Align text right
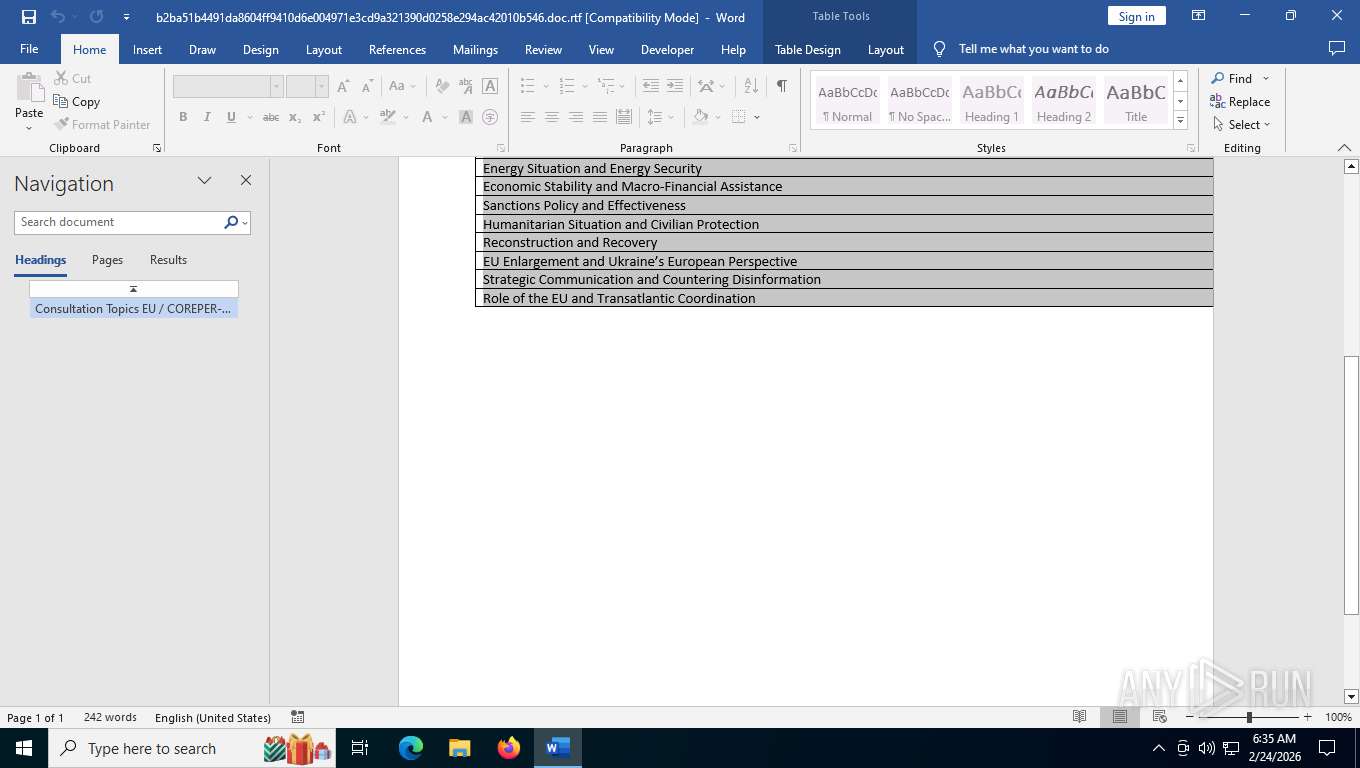1360x768 pixels. (x=576, y=117)
